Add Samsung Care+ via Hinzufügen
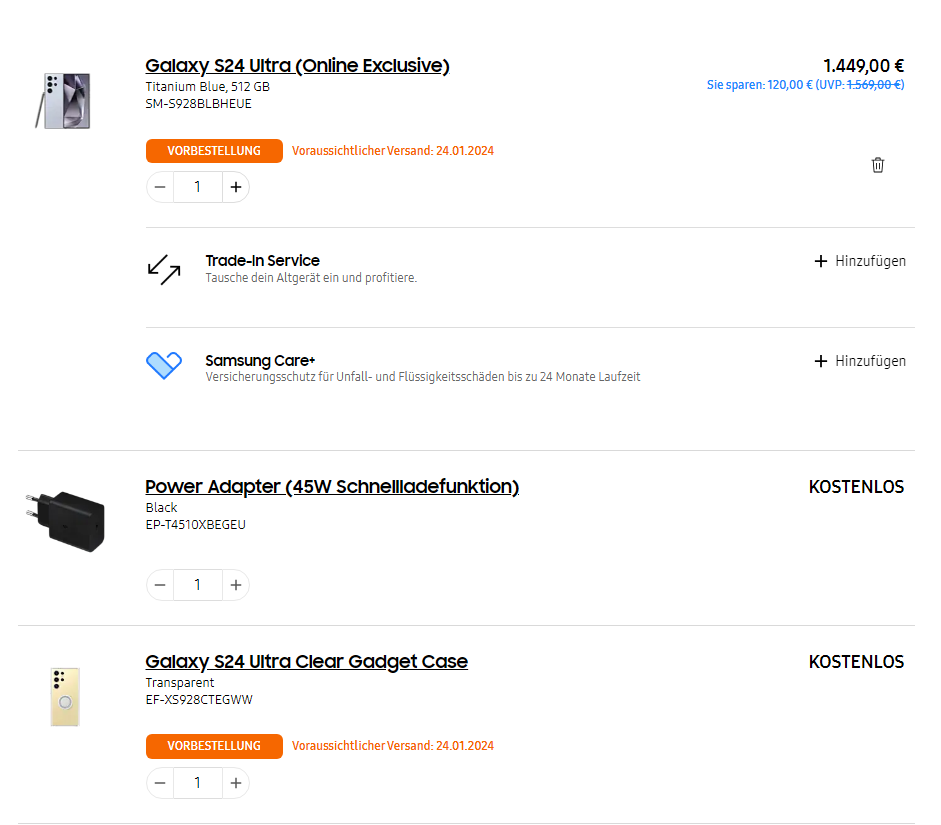The width and height of the screenshot is (941, 825). [x=861, y=361]
